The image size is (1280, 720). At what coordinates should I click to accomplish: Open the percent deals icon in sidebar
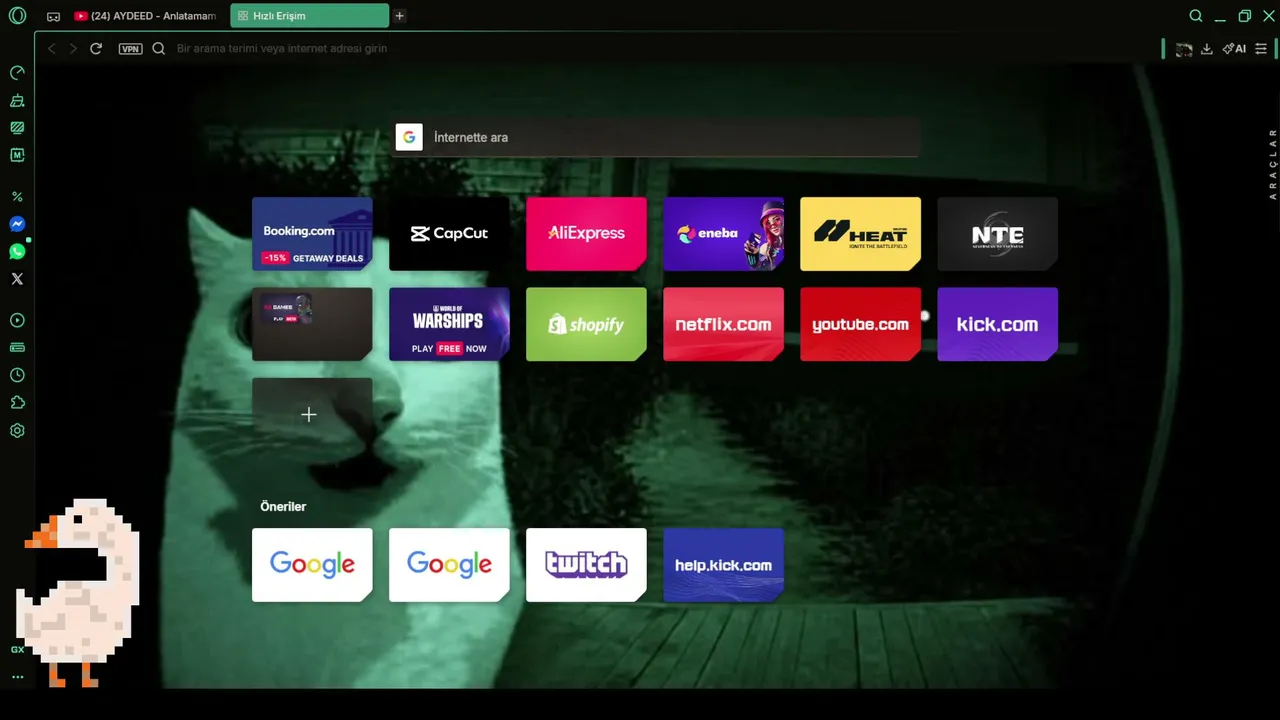[x=17, y=197]
